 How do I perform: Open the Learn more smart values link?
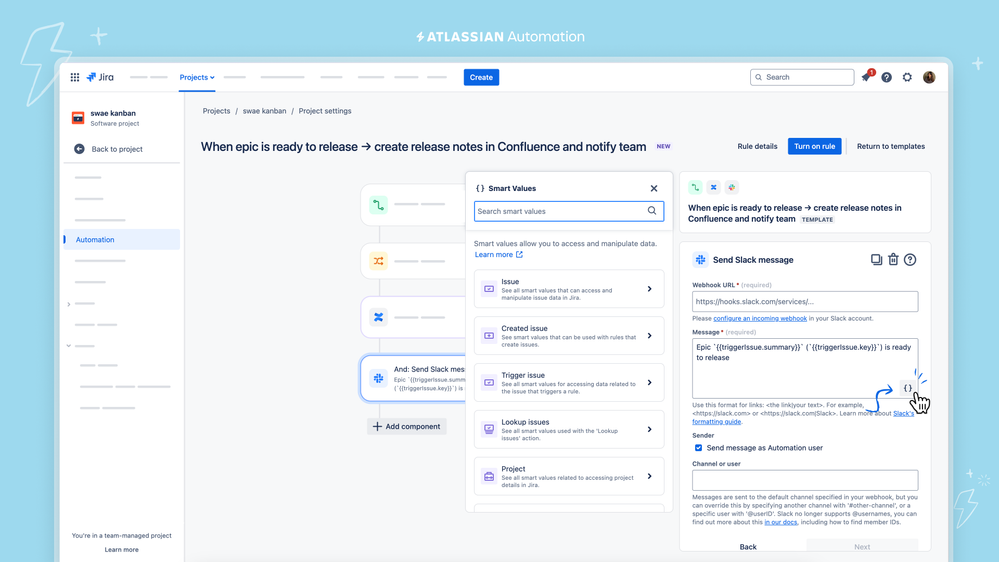pos(499,254)
